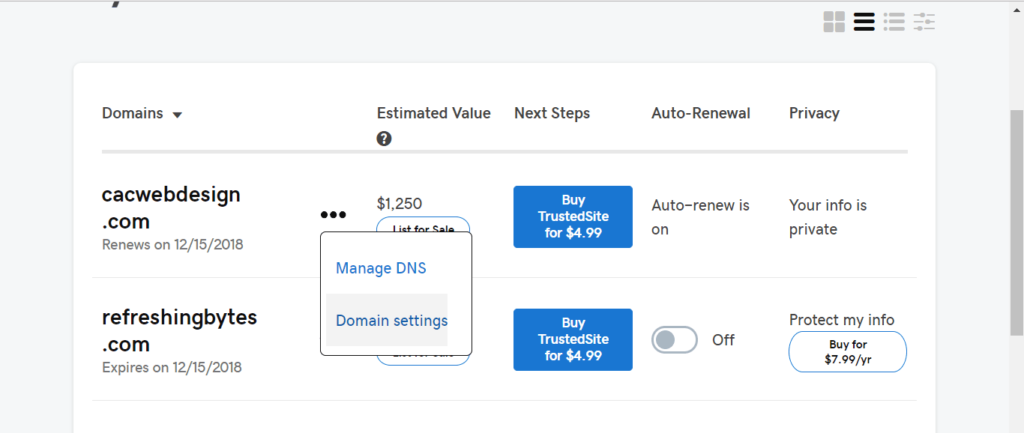Open the cacwebdesign.com domain name
Viewport: 1024px width, 433px height.
coord(171,207)
